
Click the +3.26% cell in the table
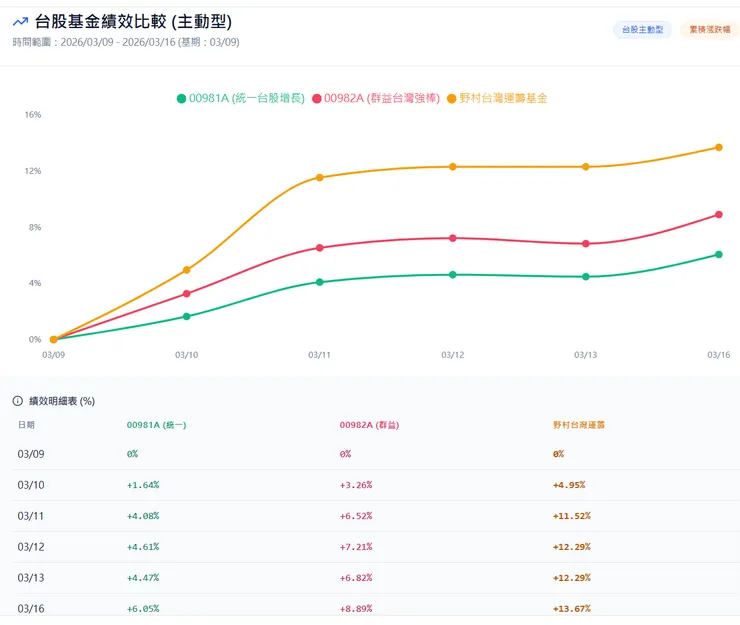[356, 485]
